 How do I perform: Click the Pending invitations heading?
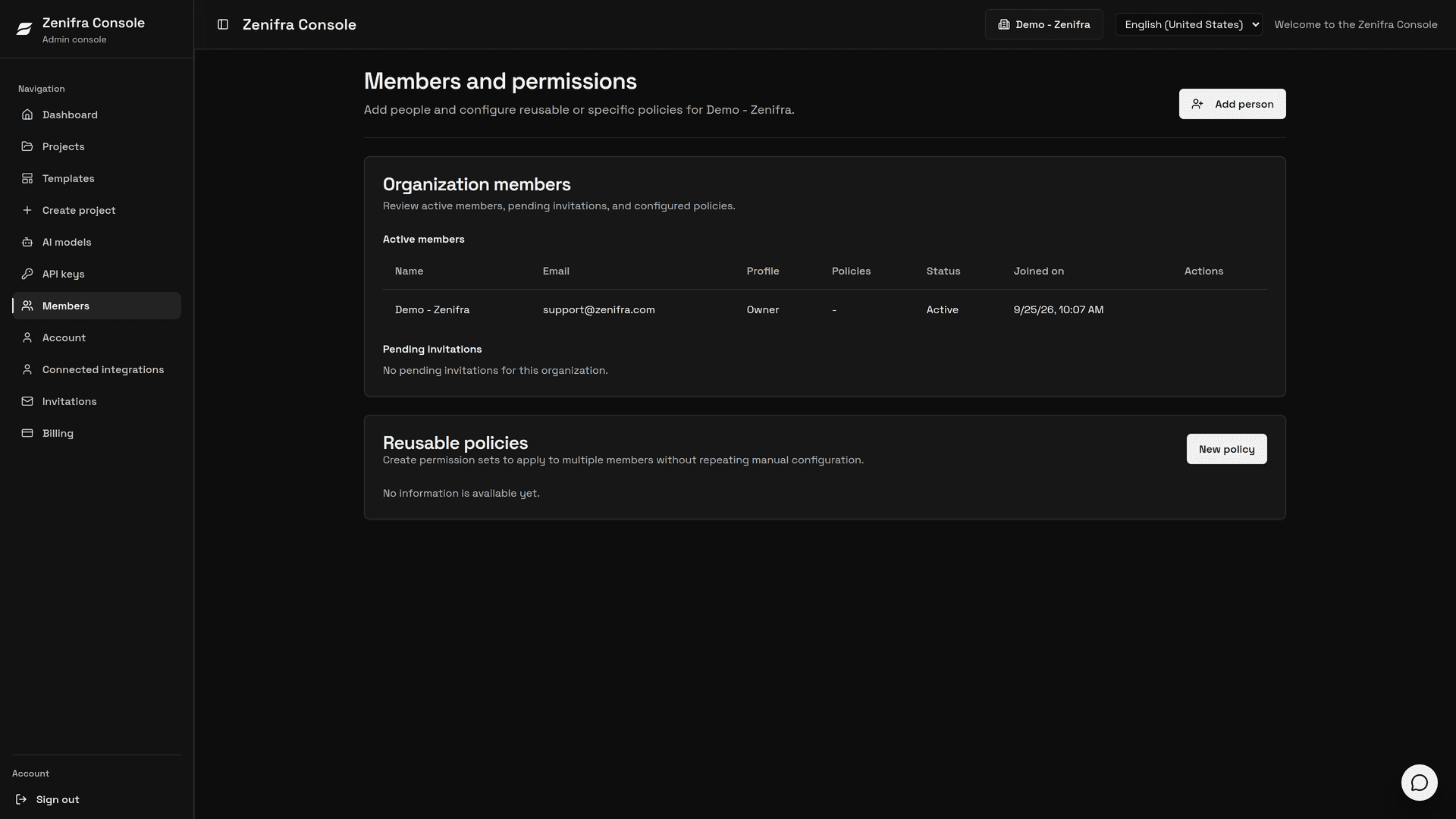(x=432, y=349)
